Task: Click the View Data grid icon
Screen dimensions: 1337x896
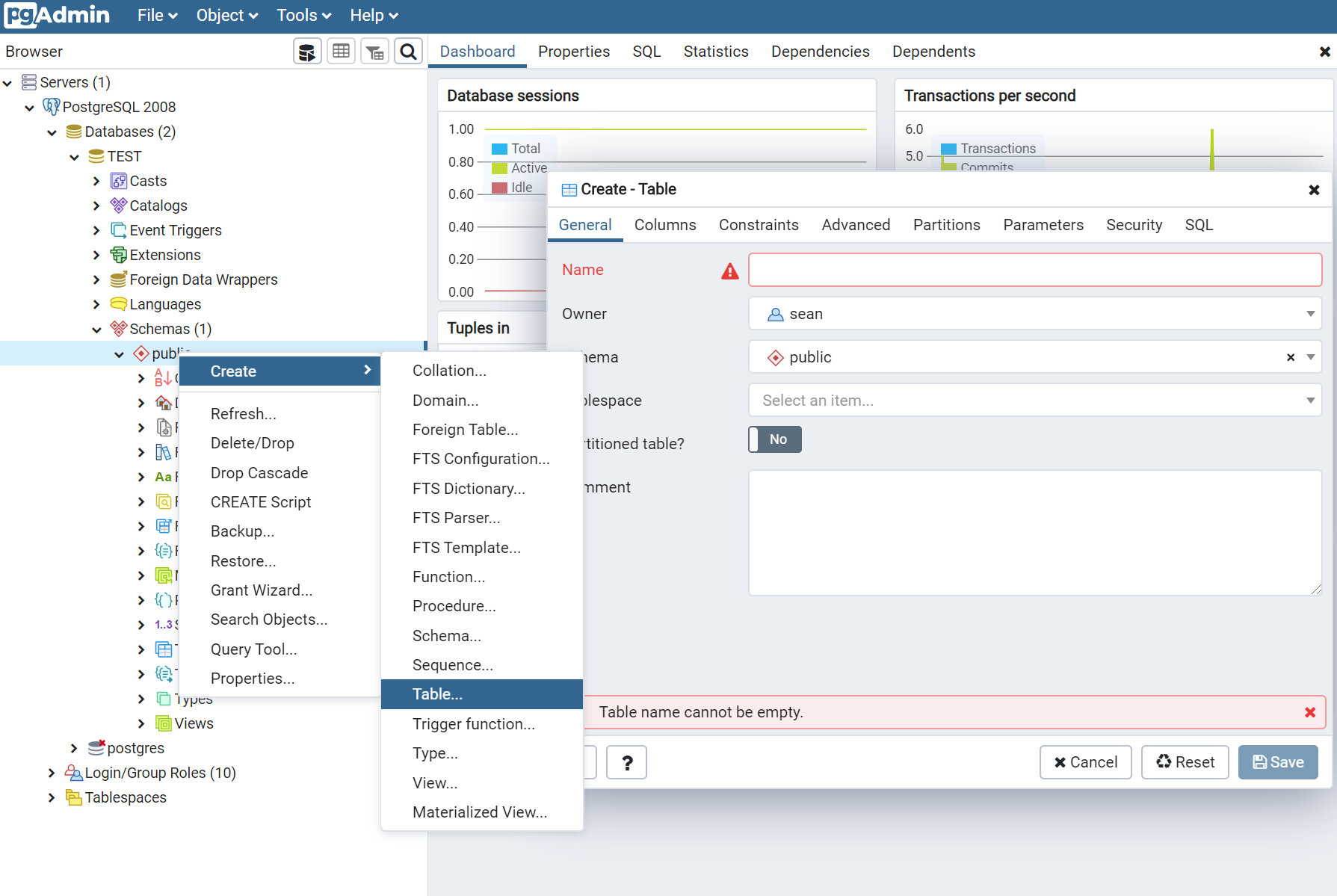Action: tap(341, 52)
